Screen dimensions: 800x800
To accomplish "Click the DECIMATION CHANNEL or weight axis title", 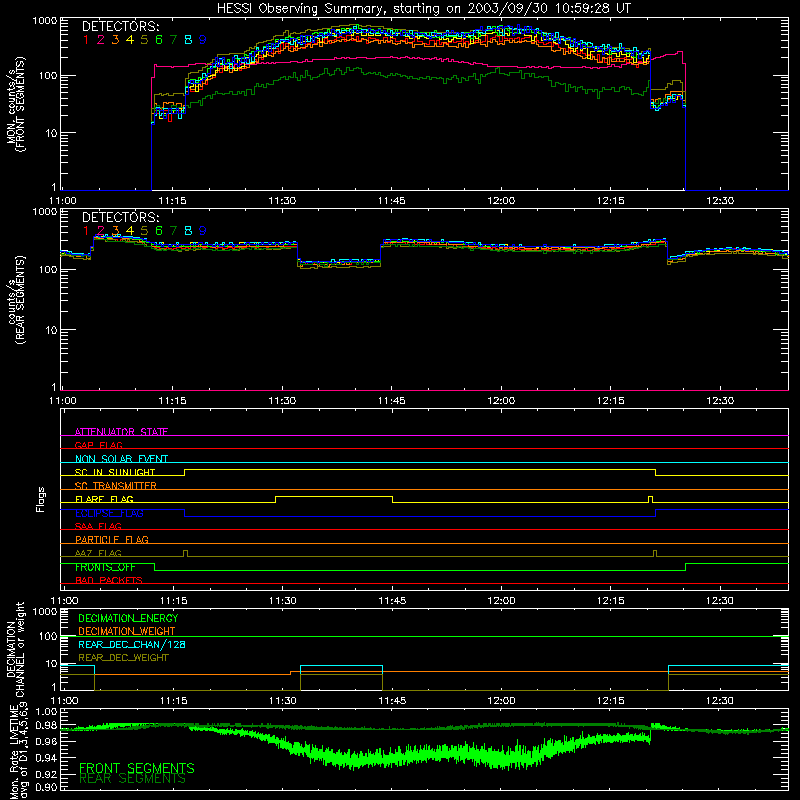I will (x=15, y=649).
